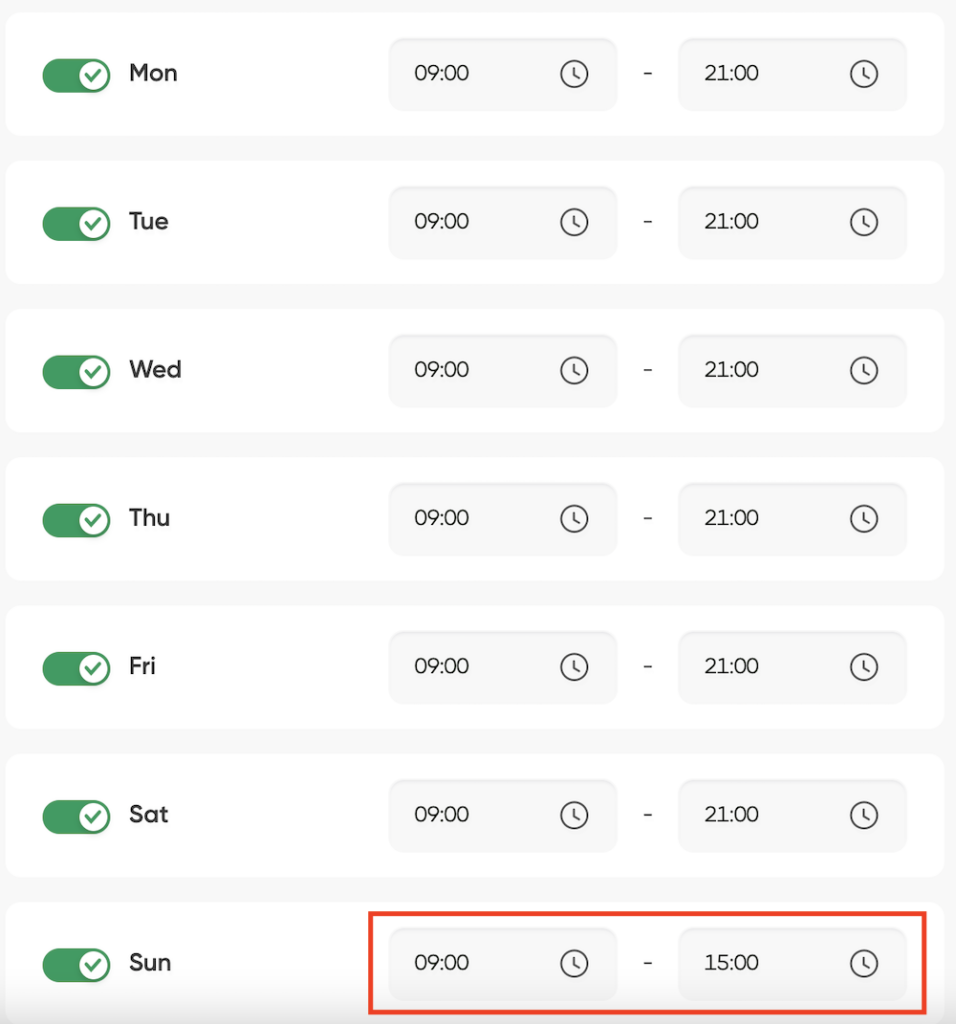Click clock icon in Monday start time

click(x=574, y=73)
